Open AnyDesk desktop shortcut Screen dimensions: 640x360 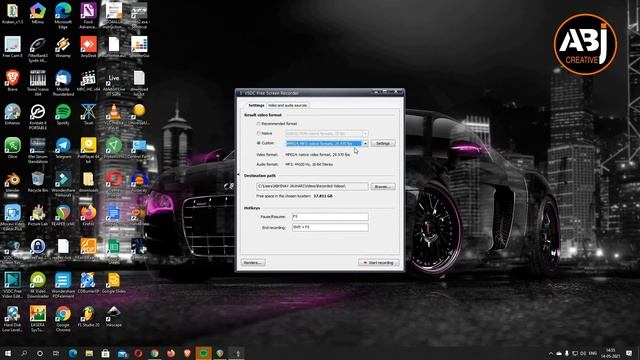point(88,47)
